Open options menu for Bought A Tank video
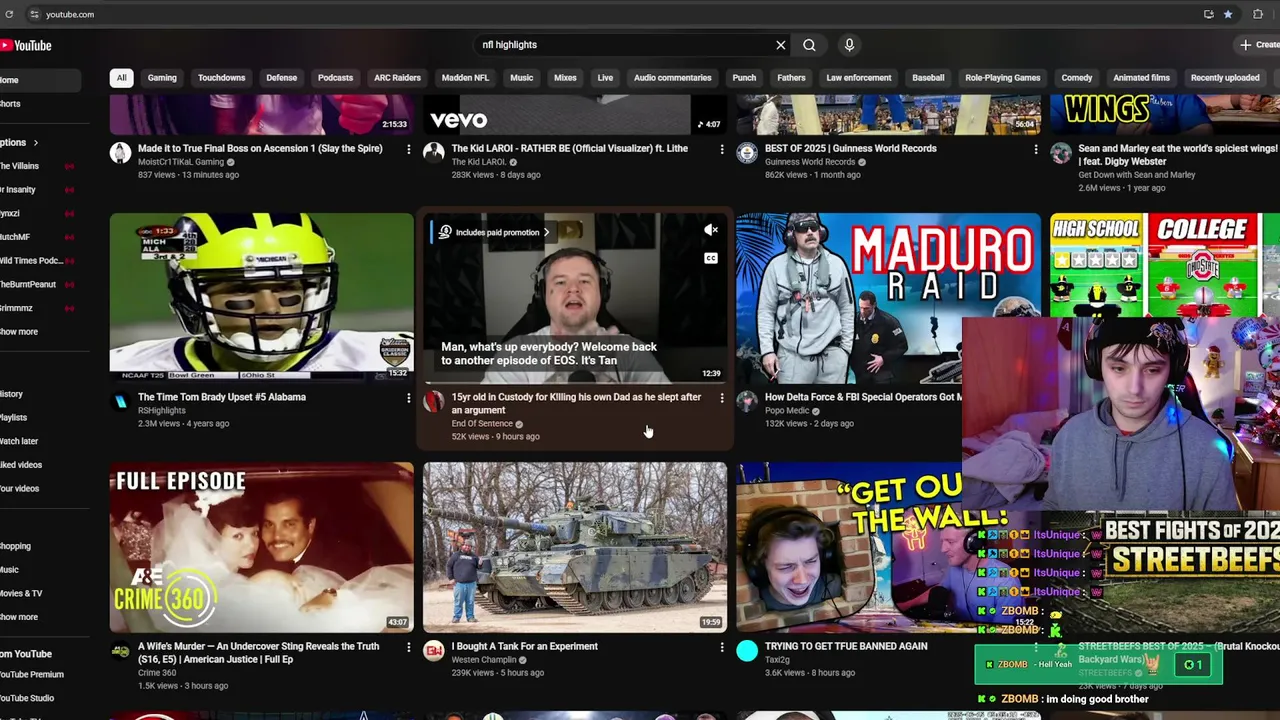This screenshot has height=720, width=1280. (722, 647)
